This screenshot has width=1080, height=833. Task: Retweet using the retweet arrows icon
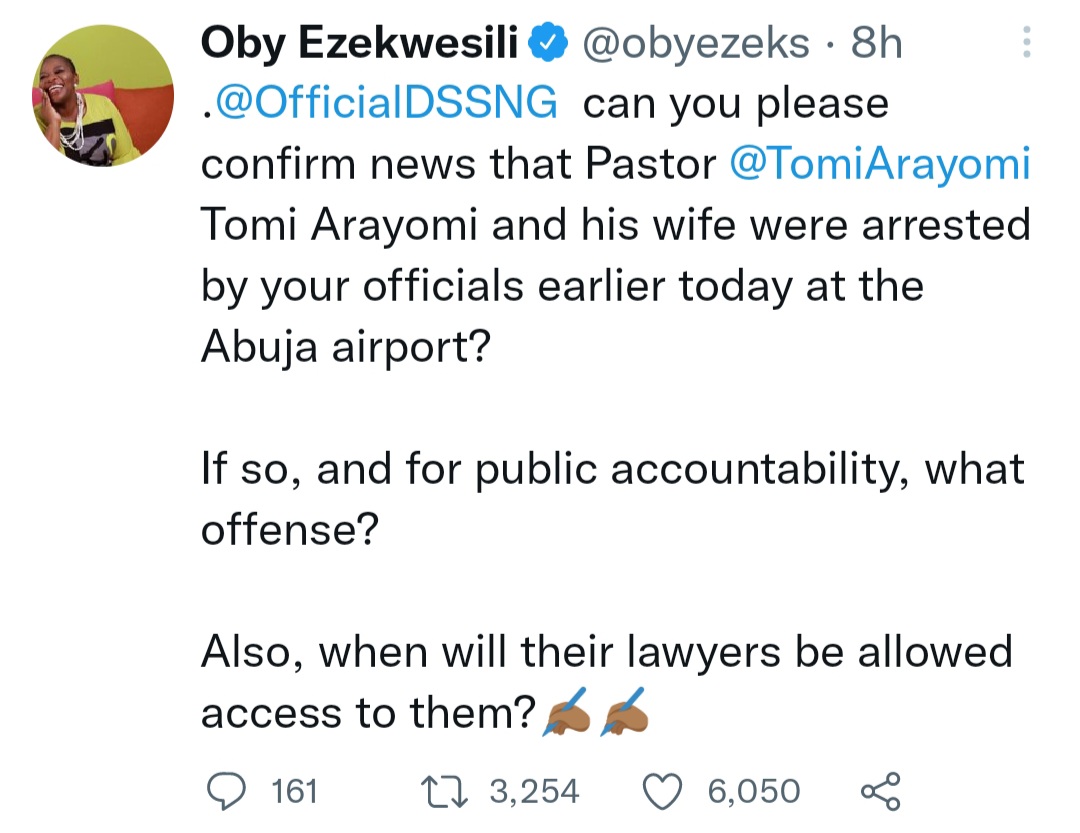(444, 791)
